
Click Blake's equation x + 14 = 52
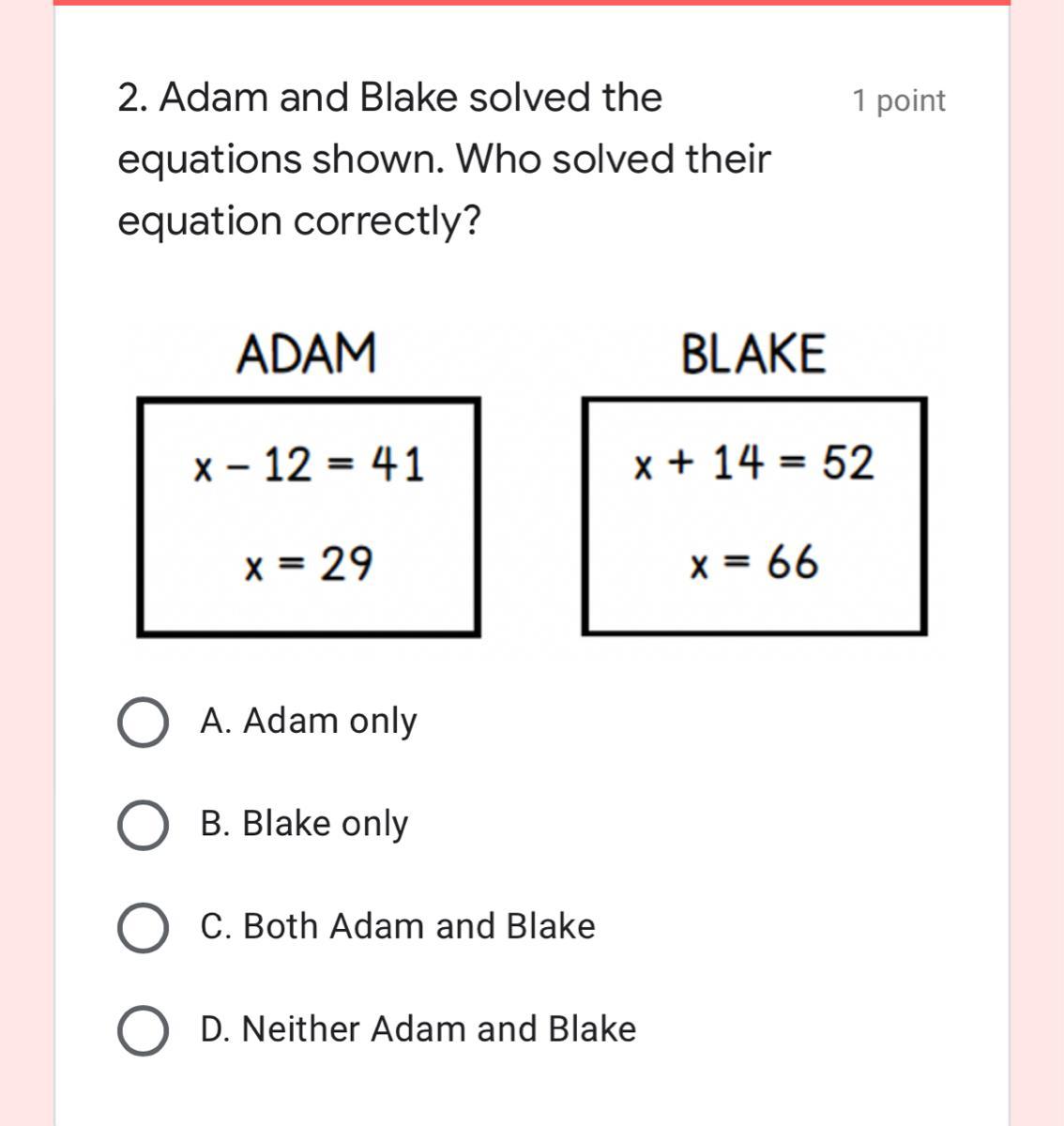point(753,464)
